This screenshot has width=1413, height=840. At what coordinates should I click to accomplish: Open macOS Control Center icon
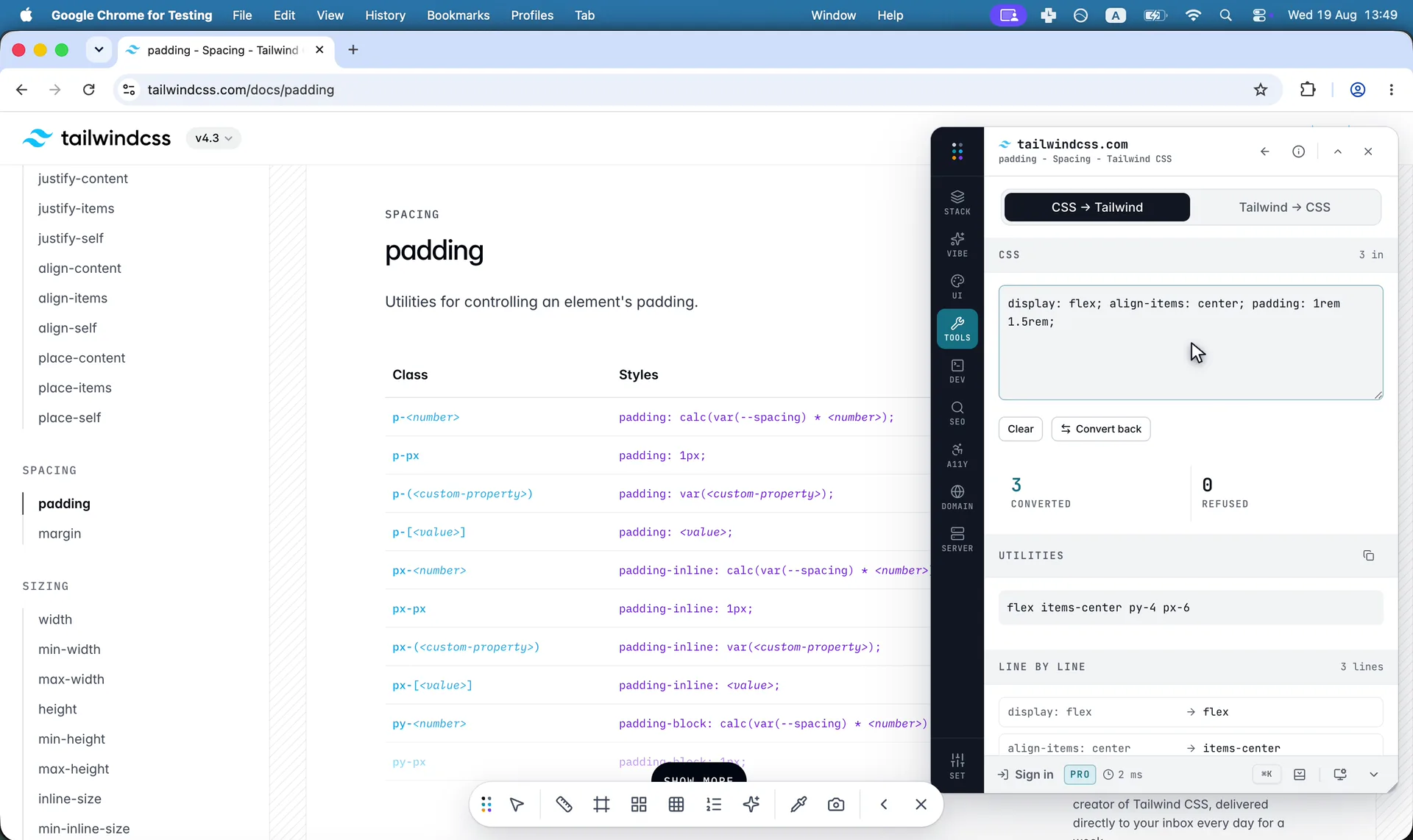(x=1259, y=15)
